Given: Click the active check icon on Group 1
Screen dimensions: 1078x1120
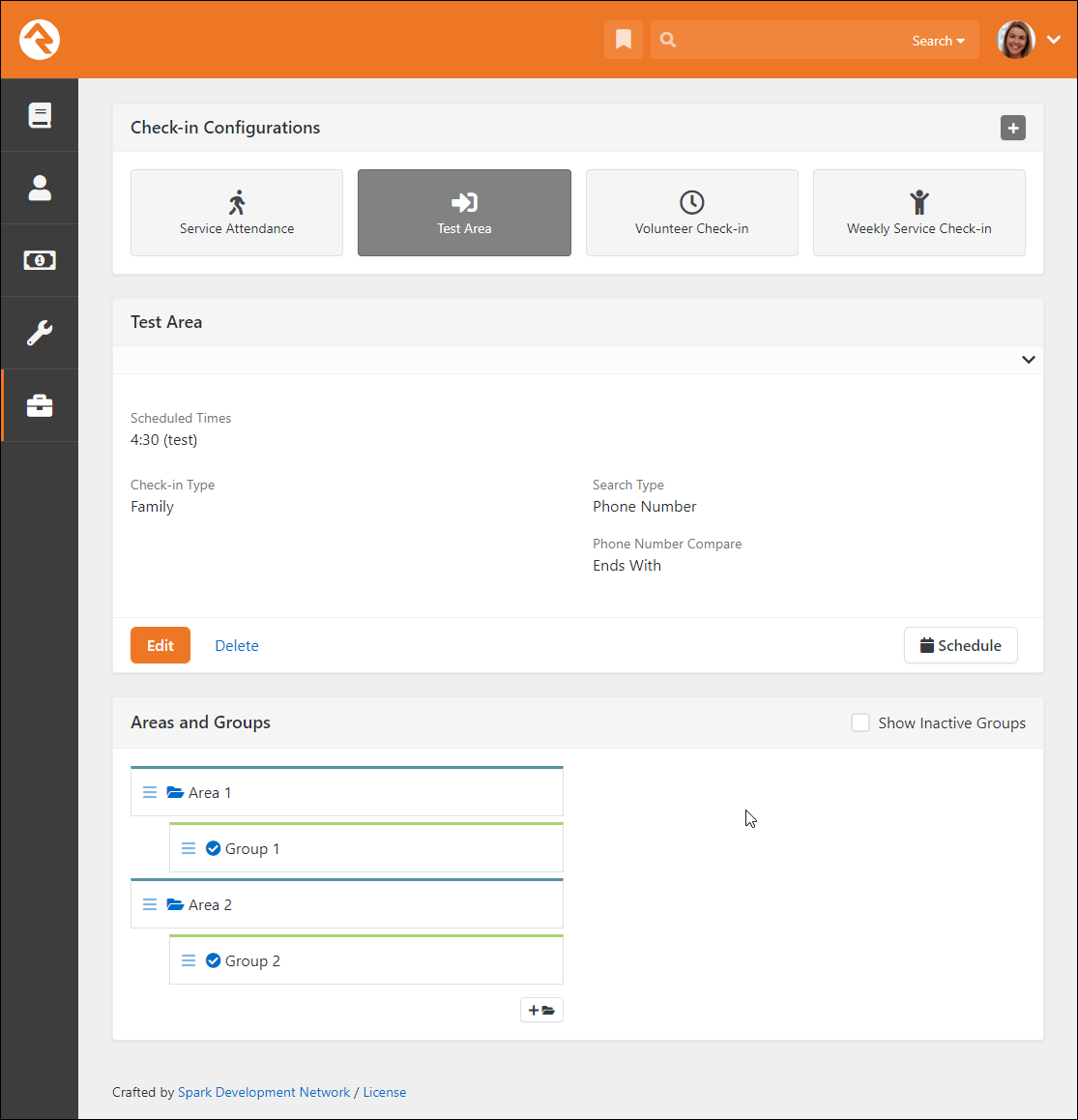Looking at the screenshot, I should click(213, 848).
